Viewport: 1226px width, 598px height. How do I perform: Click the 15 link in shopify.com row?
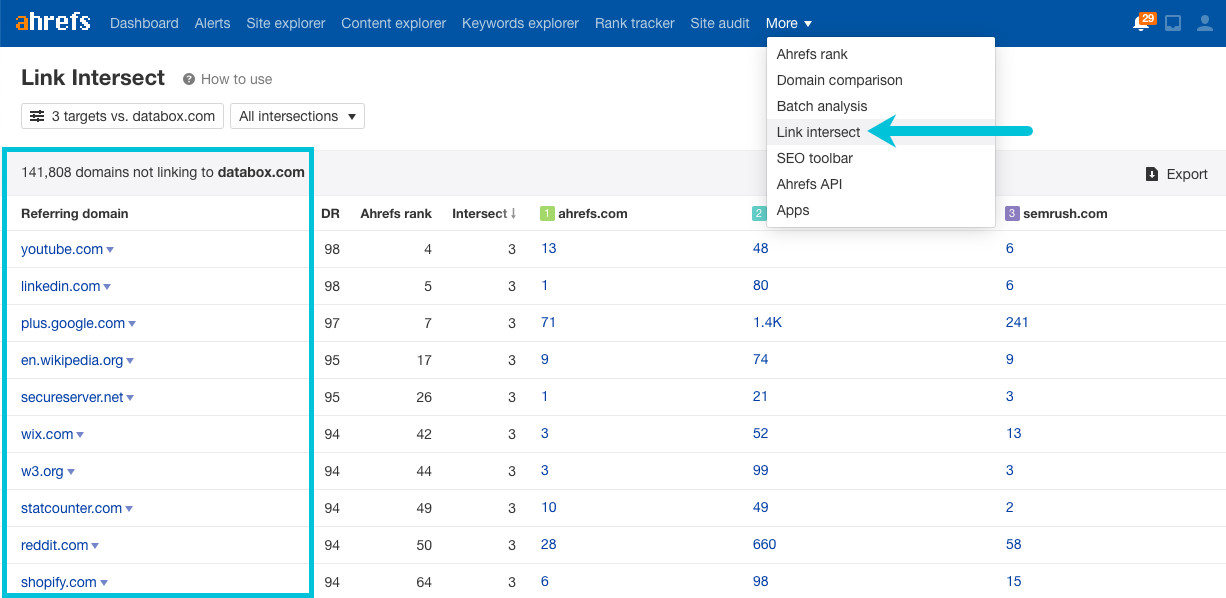click(x=1014, y=581)
